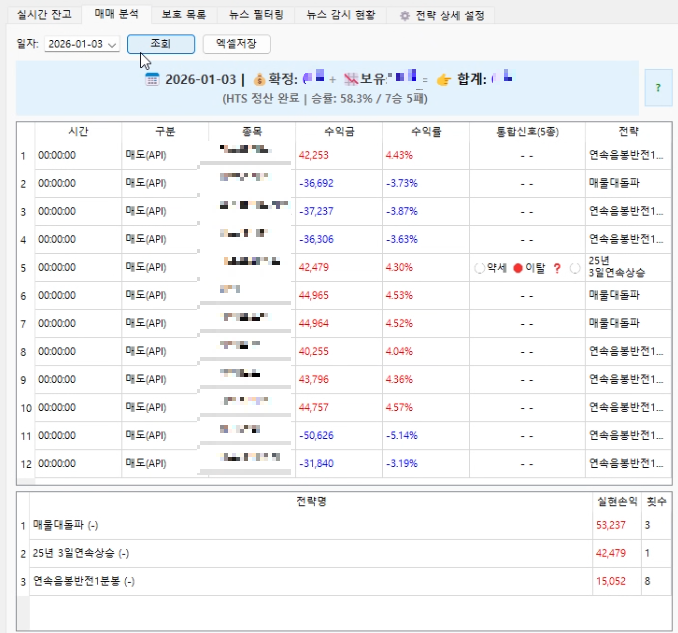
Task: Click the 전략명 column header
Action: pyautogui.click(x=311, y=502)
